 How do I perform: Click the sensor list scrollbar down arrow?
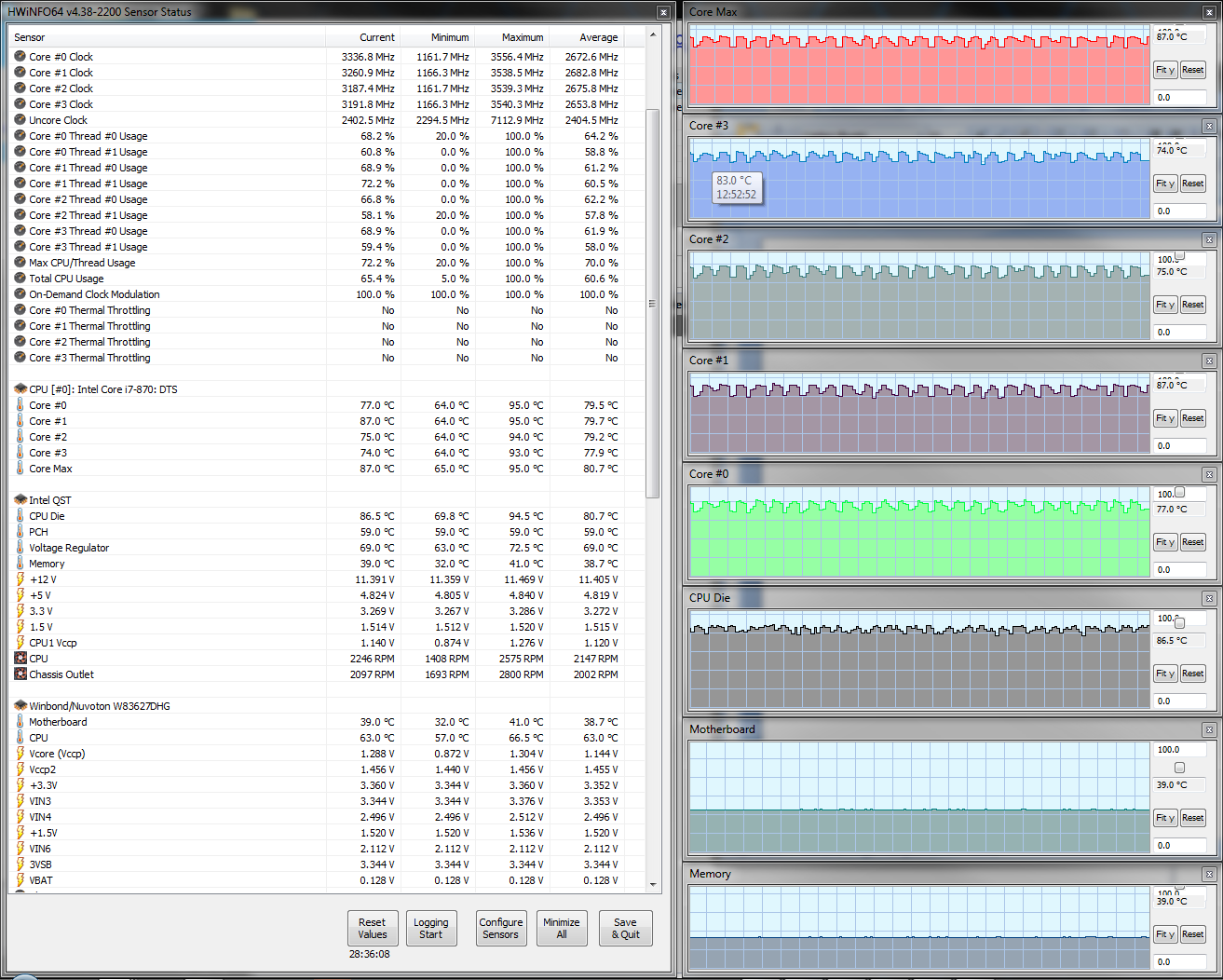click(653, 885)
